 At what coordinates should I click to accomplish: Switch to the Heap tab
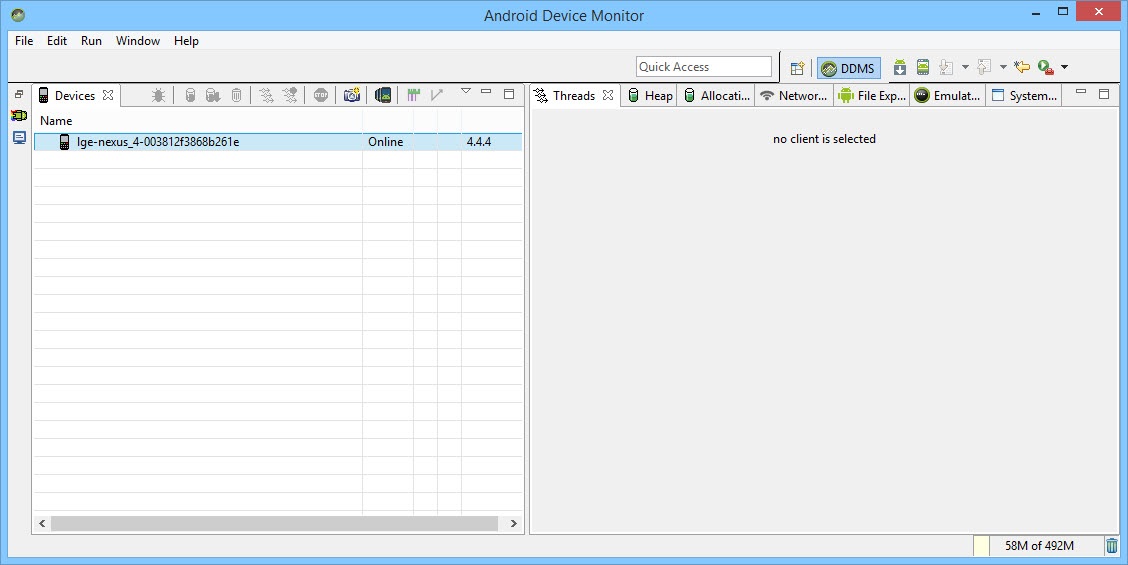[x=649, y=96]
